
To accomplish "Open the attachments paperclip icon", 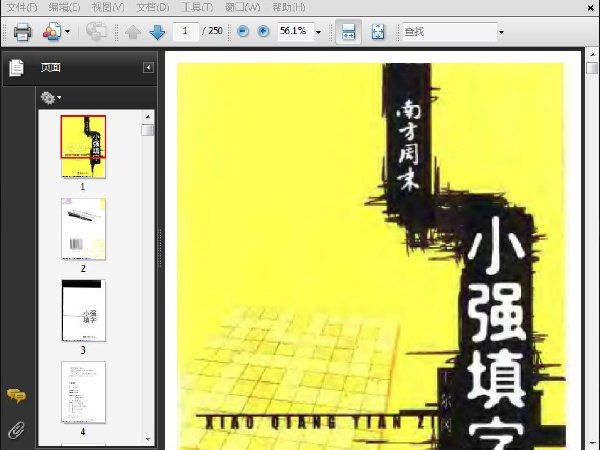I will pyautogui.click(x=16, y=430).
